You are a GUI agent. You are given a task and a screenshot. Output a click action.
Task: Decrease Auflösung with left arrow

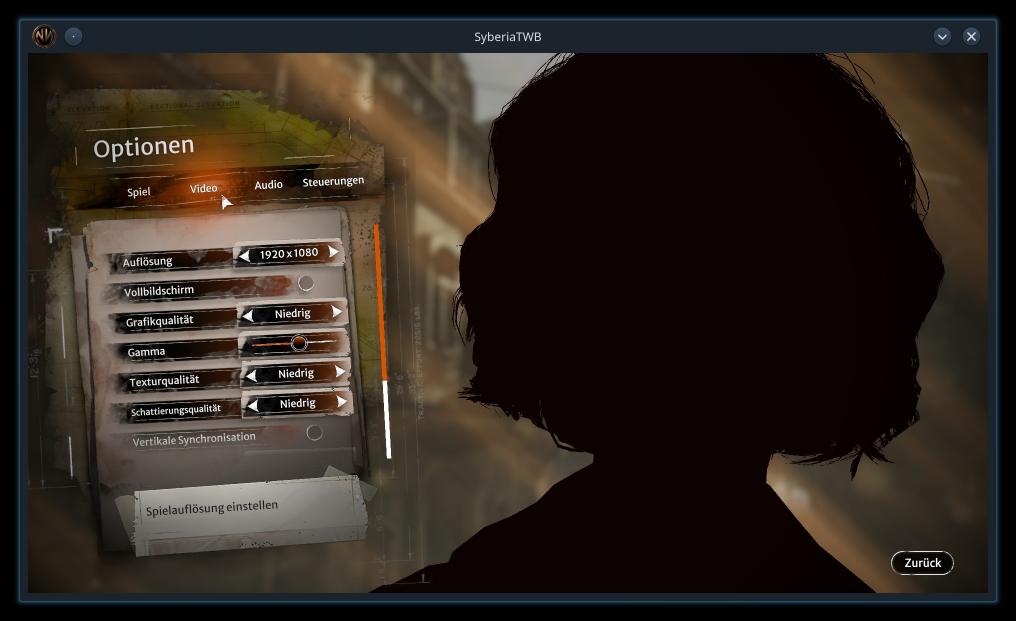pos(244,256)
